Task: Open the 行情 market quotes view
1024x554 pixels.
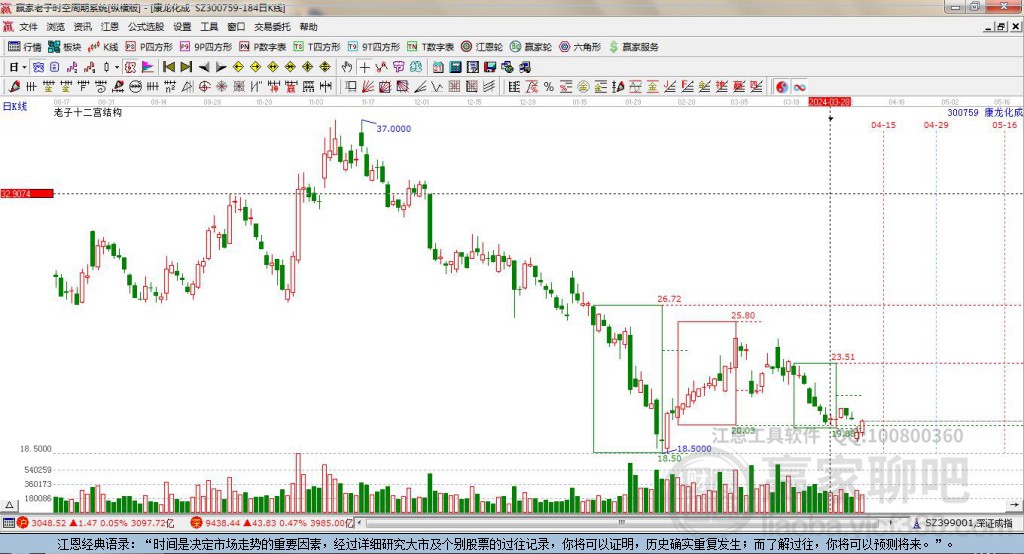Action: coord(25,47)
